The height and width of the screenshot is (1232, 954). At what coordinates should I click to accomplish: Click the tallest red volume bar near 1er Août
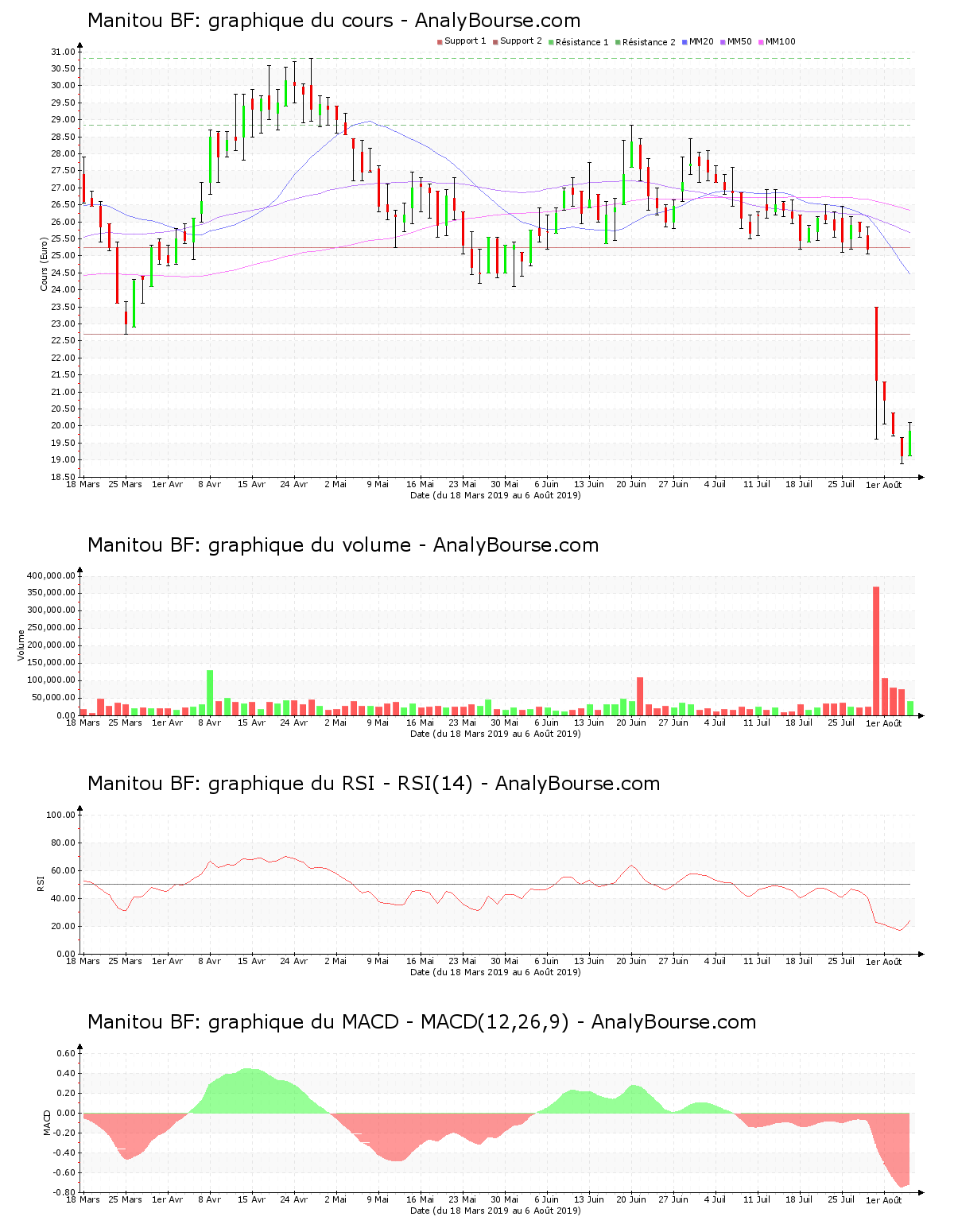pos(876,651)
